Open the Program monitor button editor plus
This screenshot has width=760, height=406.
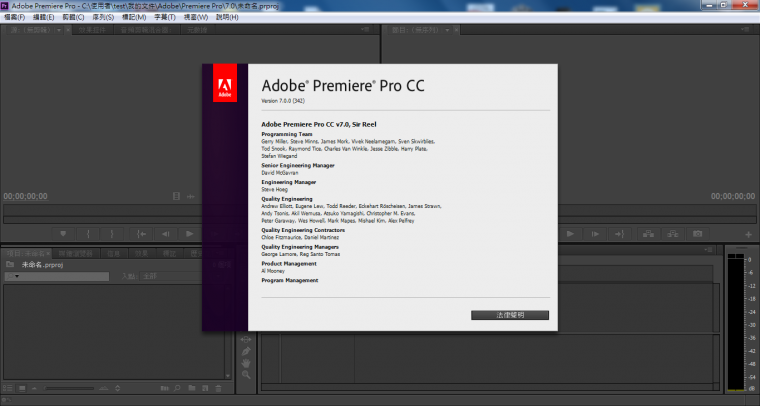pos(748,234)
